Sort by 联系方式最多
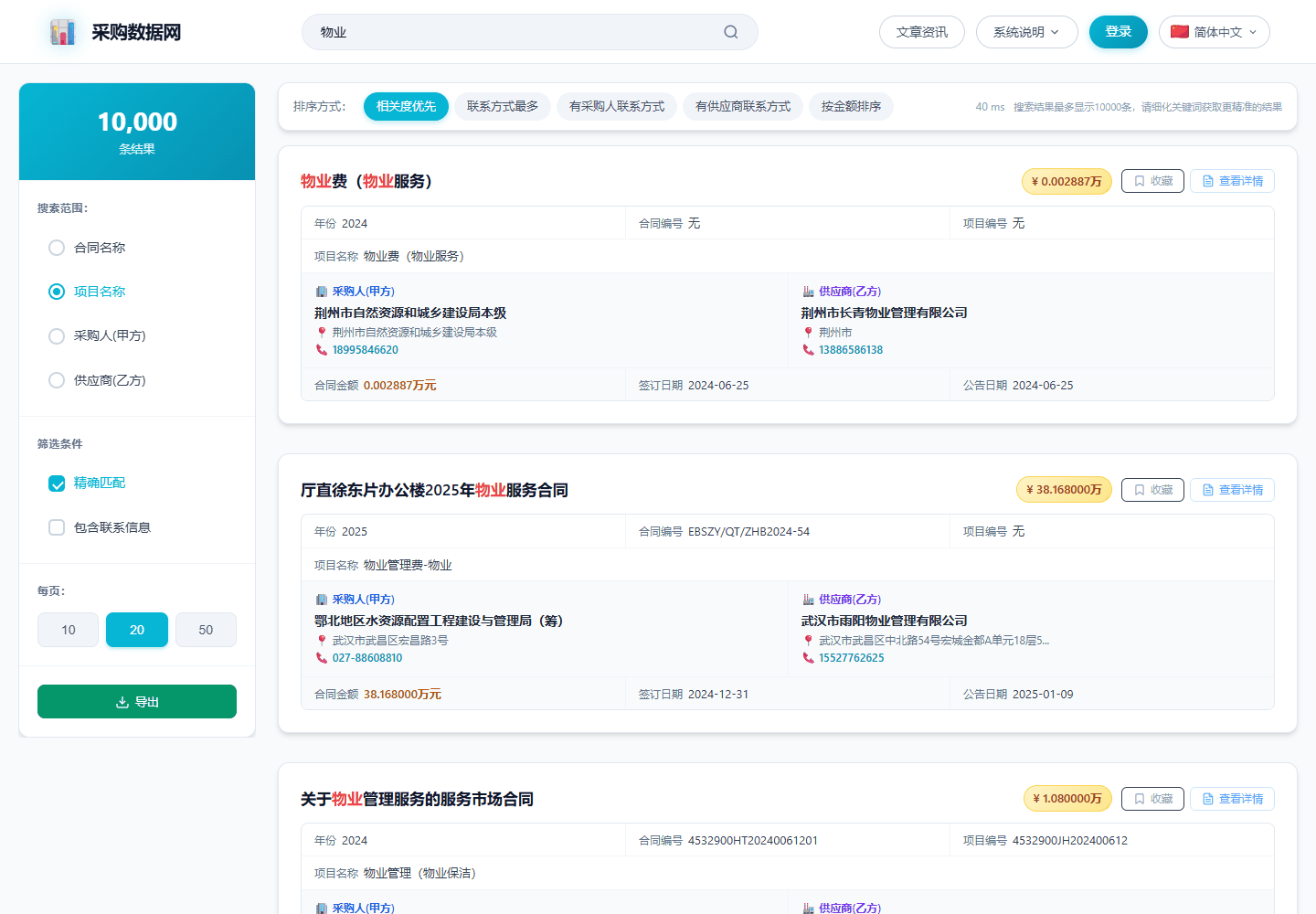Viewport: 1316px width, 914px height. 503,106
